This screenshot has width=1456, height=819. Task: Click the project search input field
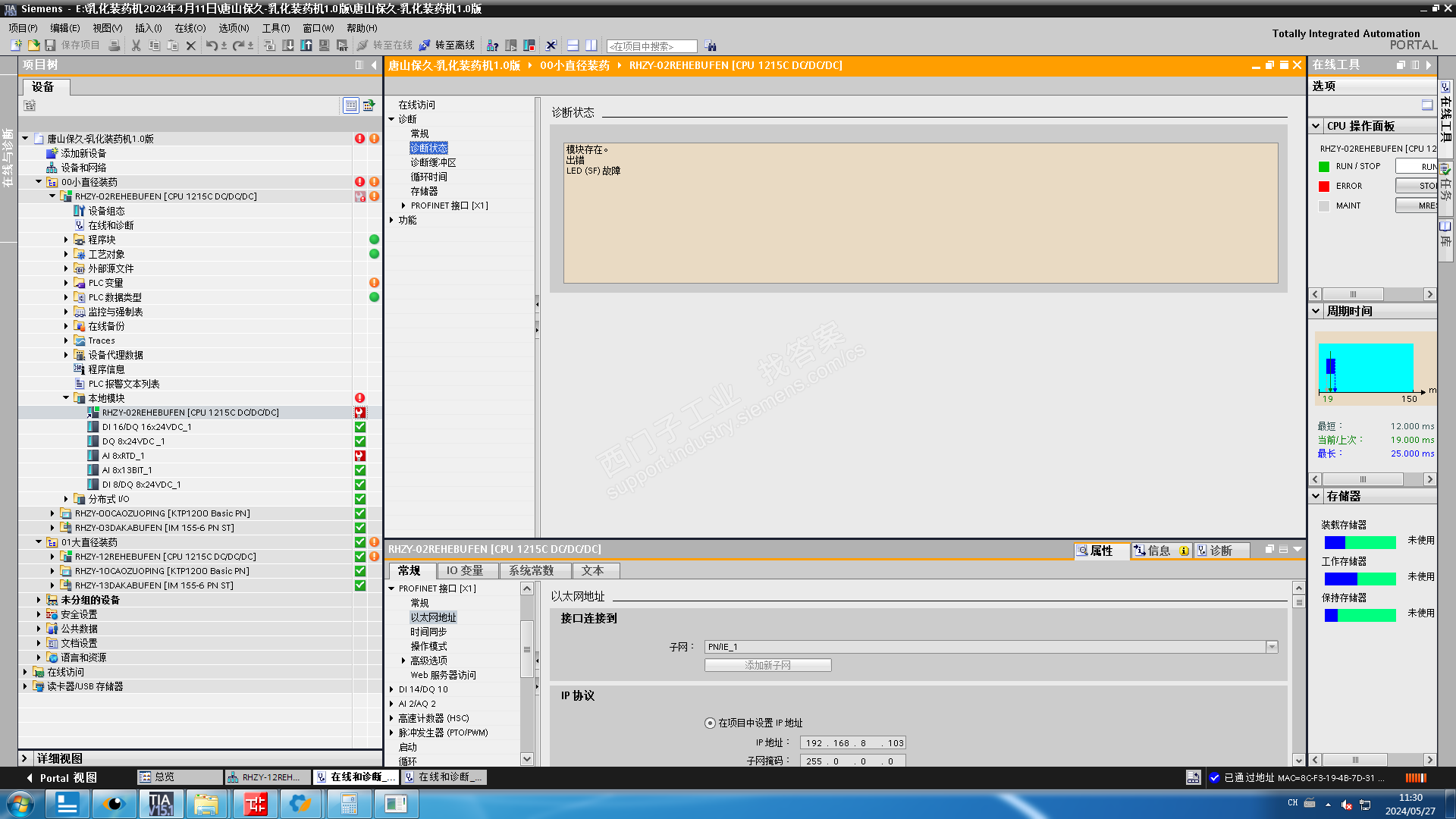tap(651, 46)
